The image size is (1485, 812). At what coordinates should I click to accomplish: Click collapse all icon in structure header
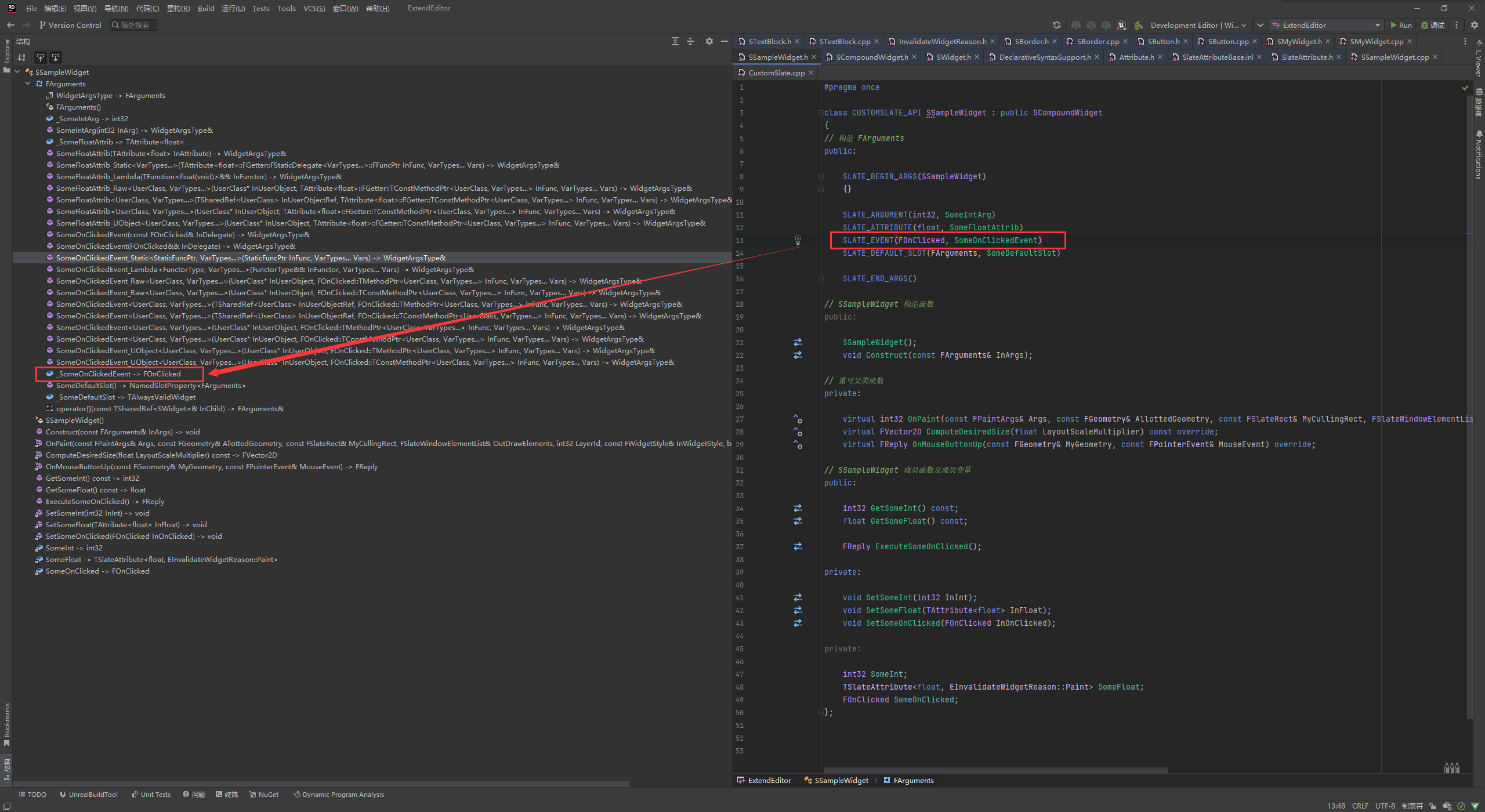[690, 41]
